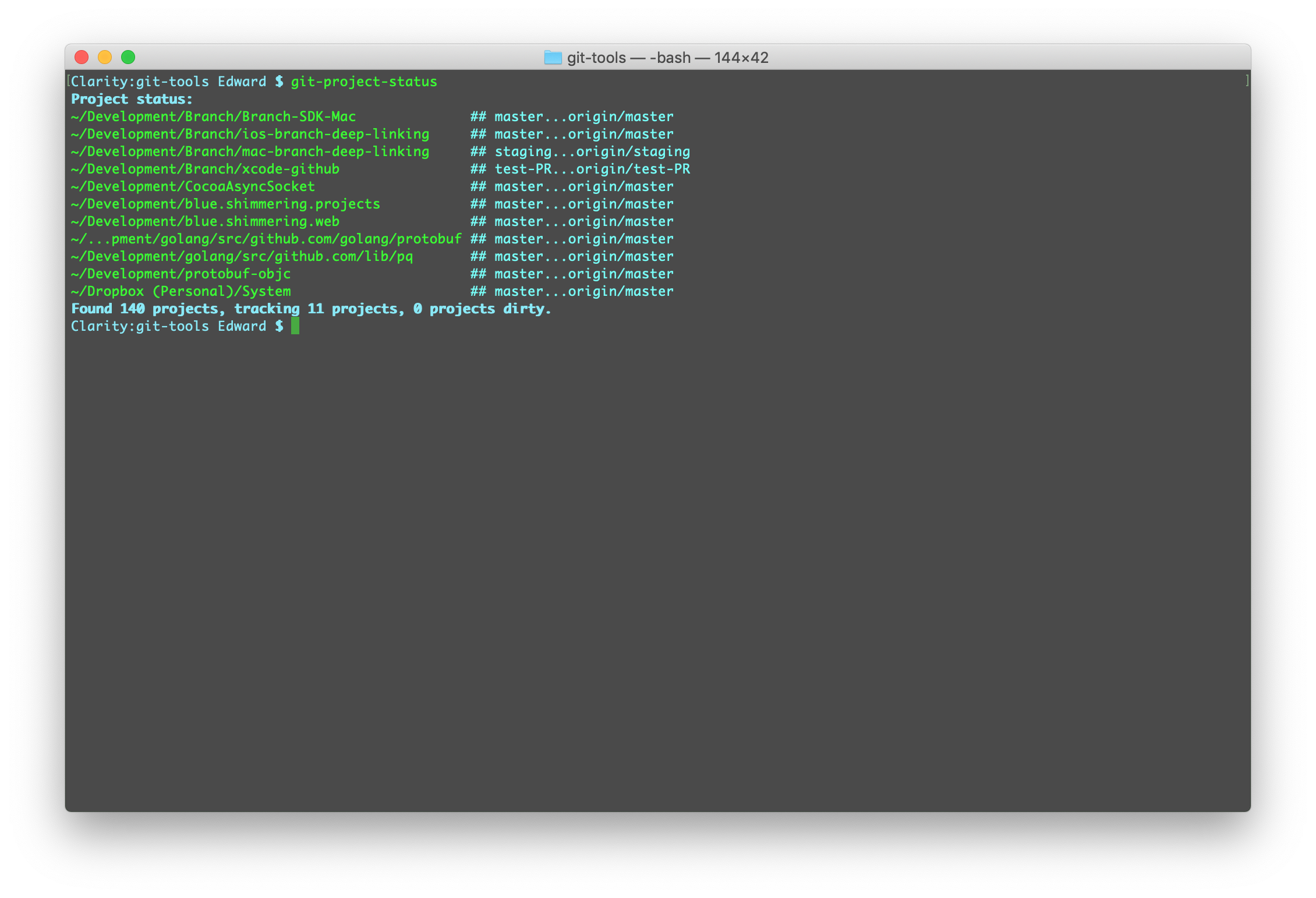Click the golang/protobuf truncated path
The image size is (1316, 898).
point(266,239)
